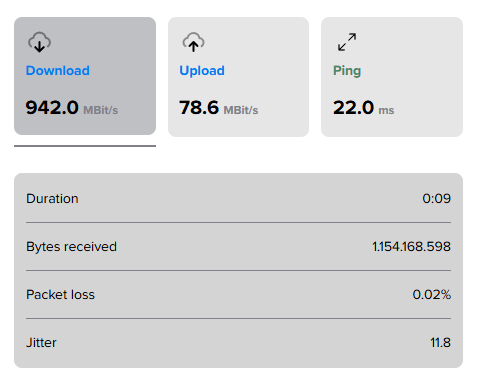Viewport: 483px width, 373px height.
Task: Click the 1.154.168.598 bytes value
Action: coord(412,247)
